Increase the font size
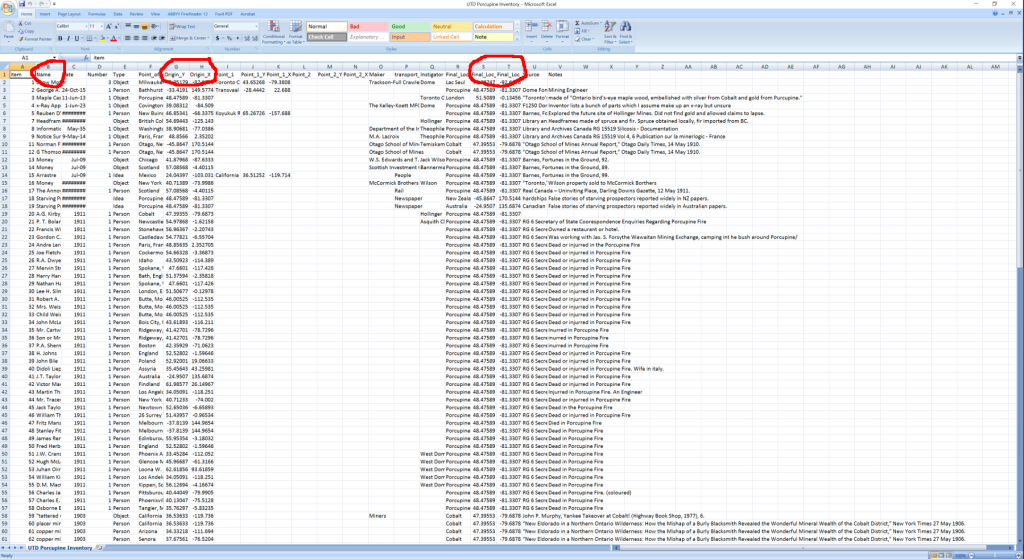1024x559 pixels. pyautogui.click(x=108, y=26)
